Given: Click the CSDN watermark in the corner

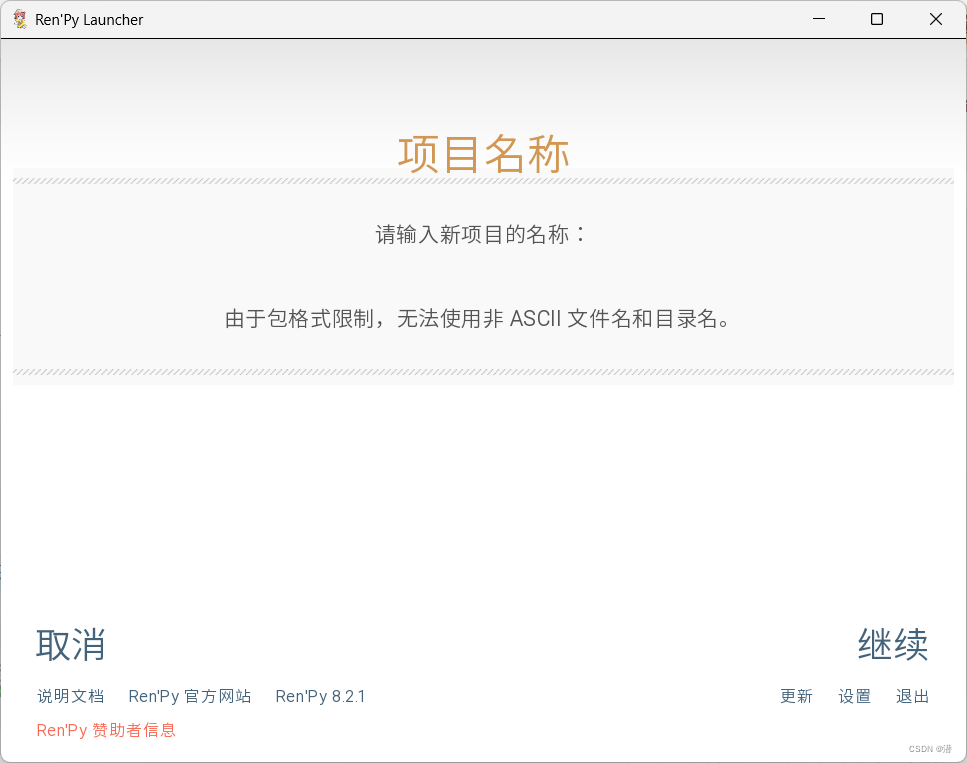Looking at the screenshot, I should tap(928, 748).
